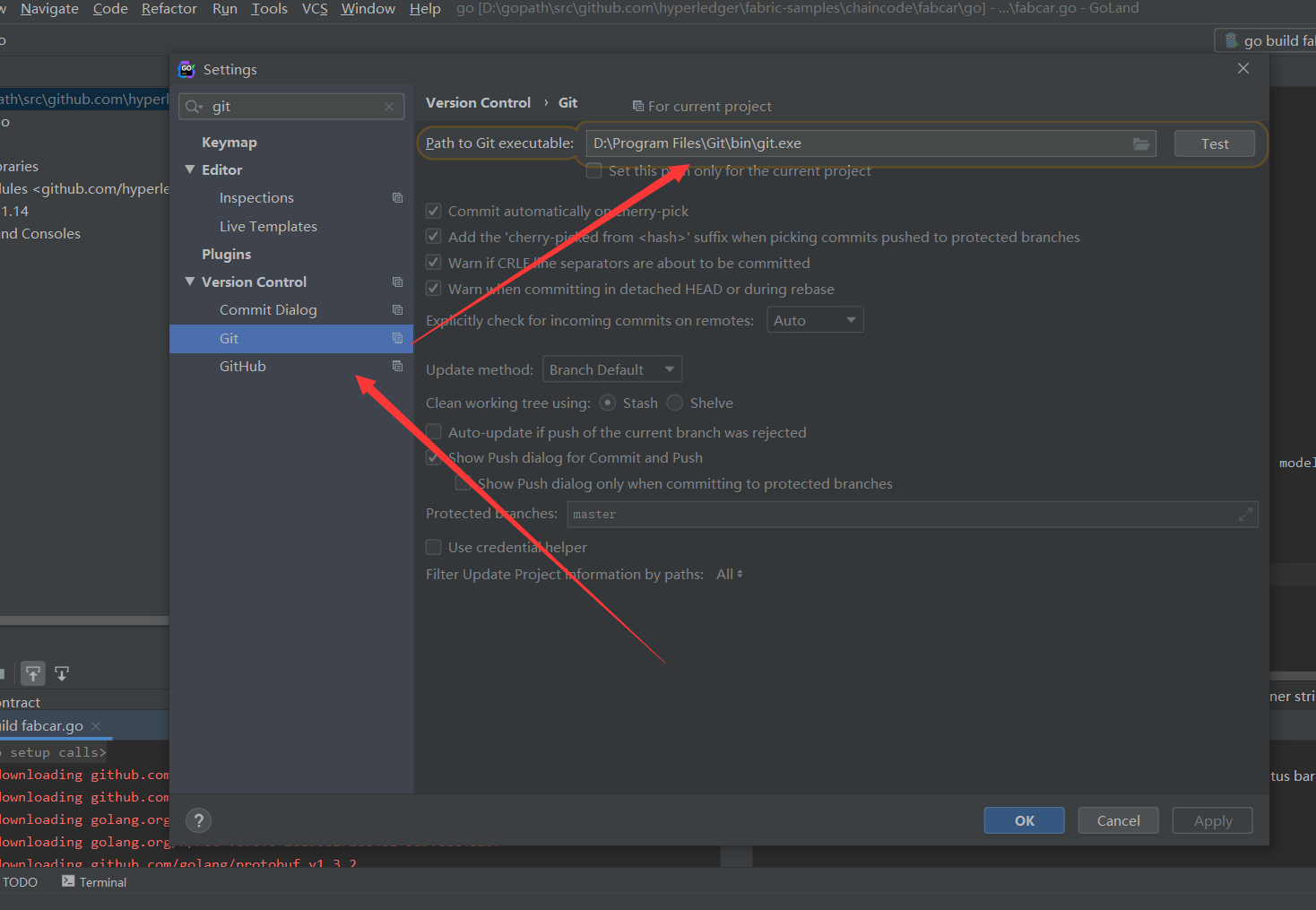Click the 'For current project' icon in the header
Screen dimensions: 1316x910
(638, 106)
